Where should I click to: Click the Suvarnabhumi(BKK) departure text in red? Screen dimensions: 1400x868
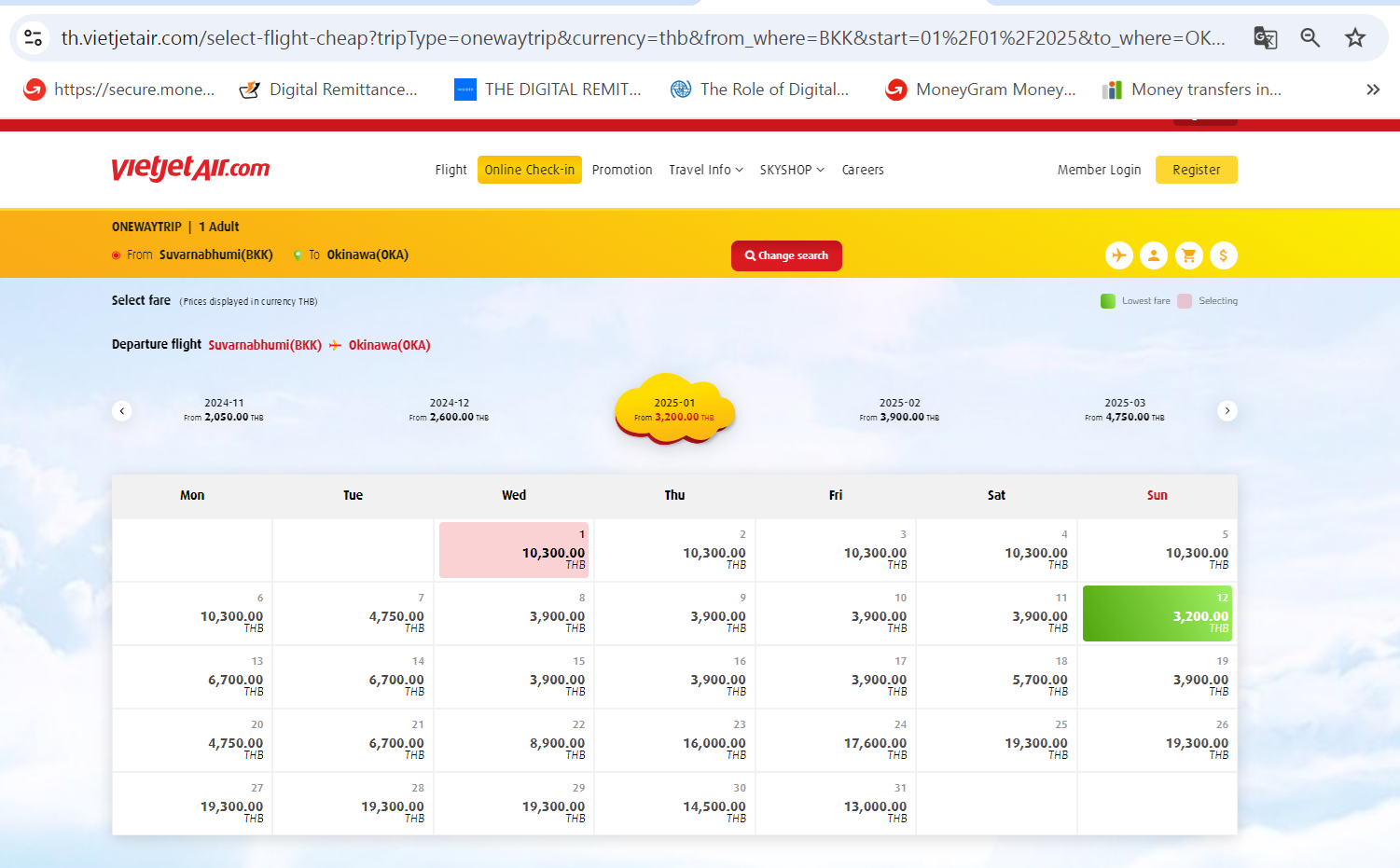[265, 345]
